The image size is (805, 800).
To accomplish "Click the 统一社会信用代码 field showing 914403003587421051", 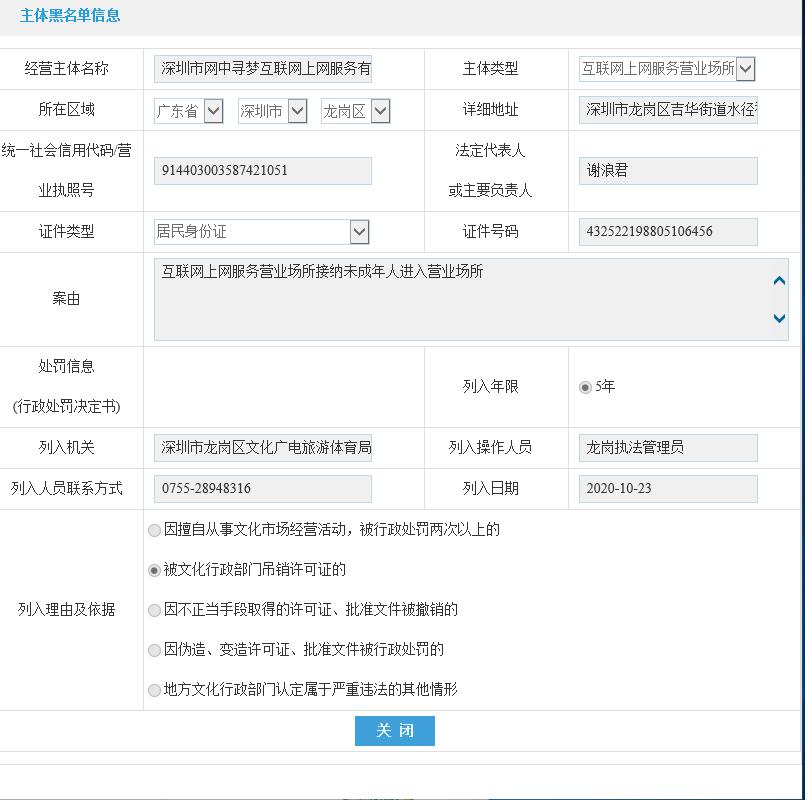I will point(262,171).
